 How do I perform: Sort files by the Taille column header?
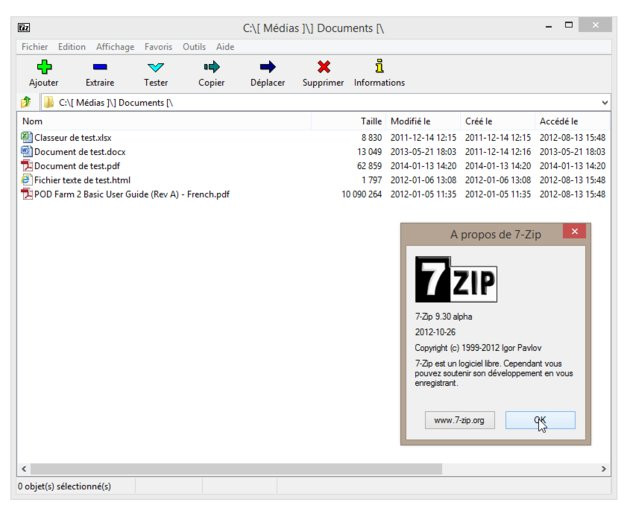pyautogui.click(x=349, y=121)
